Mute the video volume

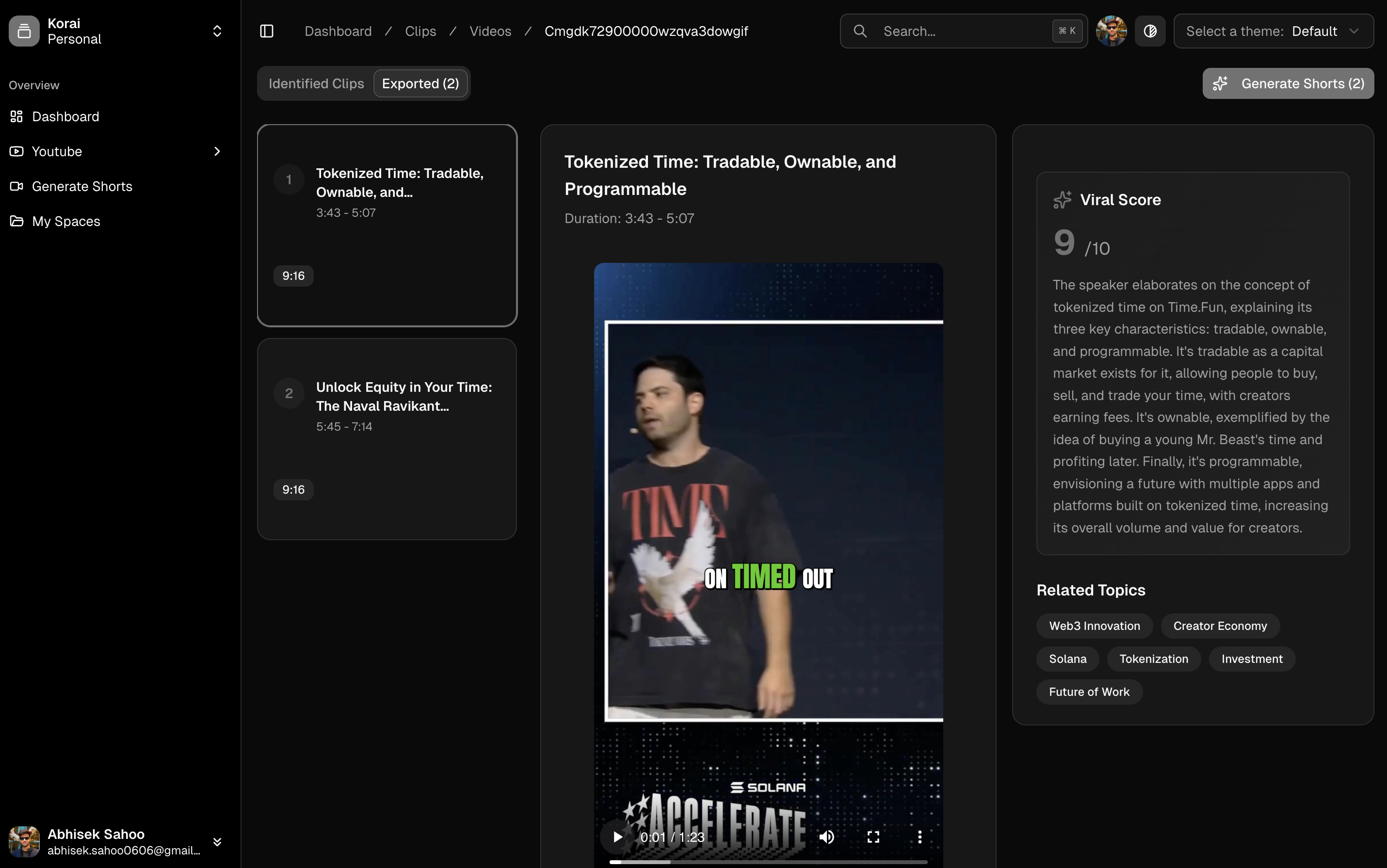827,837
